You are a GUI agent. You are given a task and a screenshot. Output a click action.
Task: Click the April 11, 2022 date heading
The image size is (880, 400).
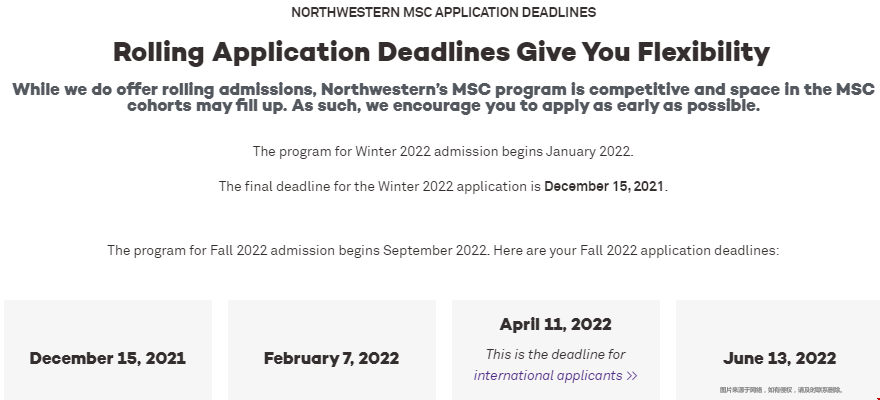[556, 324]
